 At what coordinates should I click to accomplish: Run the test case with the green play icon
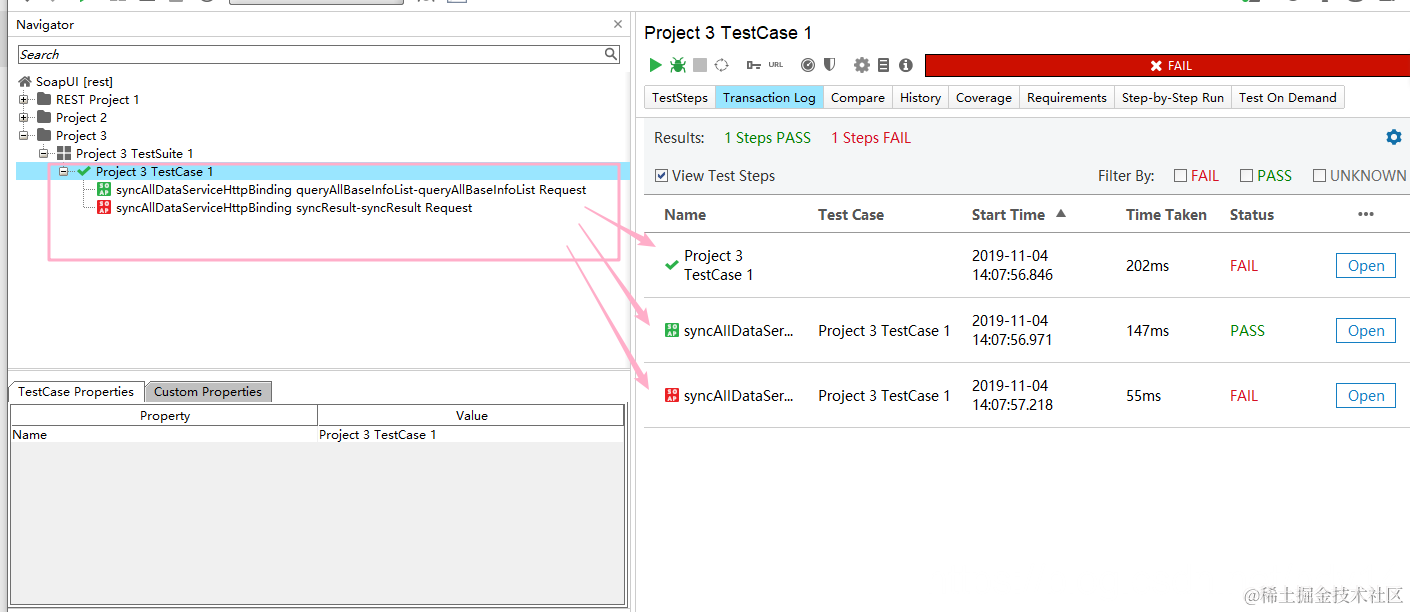(x=655, y=65)
